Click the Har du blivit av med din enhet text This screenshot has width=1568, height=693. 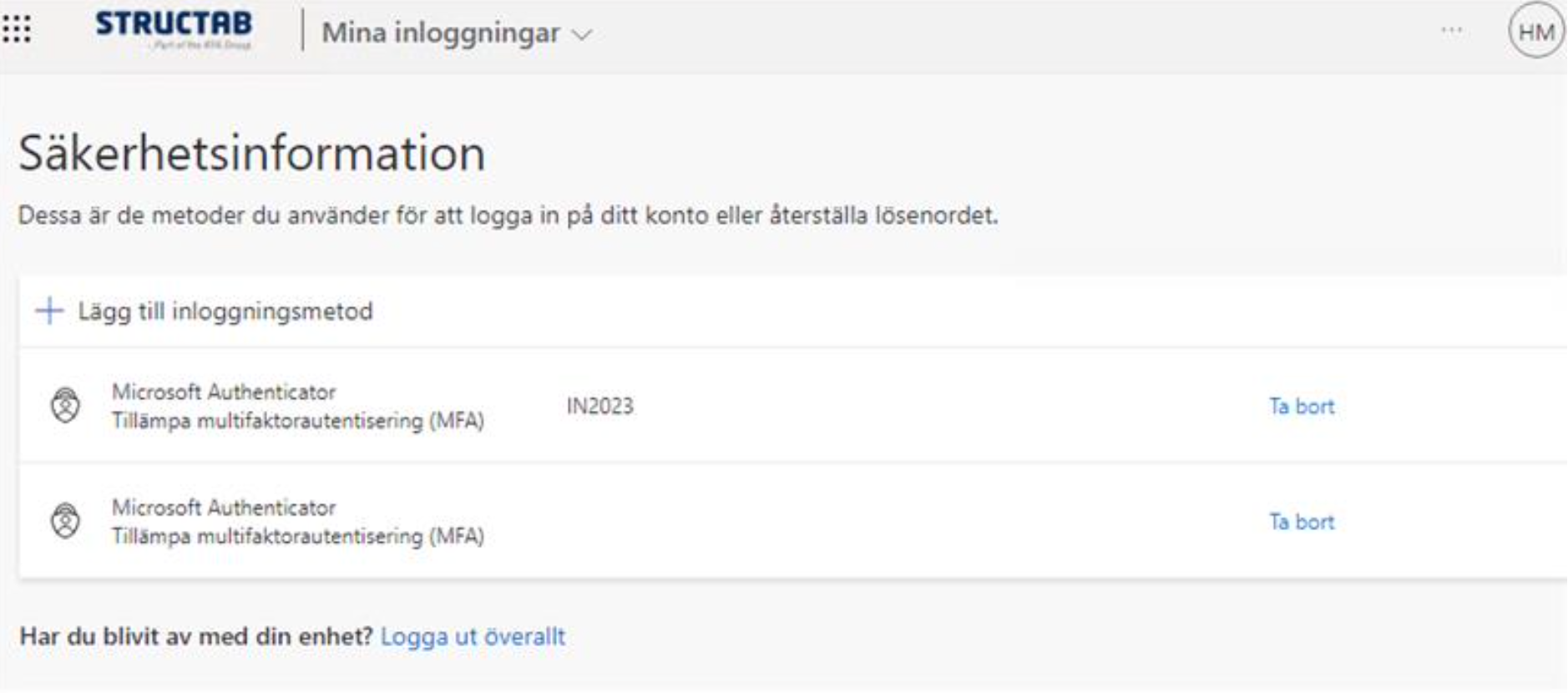[195, 636]
